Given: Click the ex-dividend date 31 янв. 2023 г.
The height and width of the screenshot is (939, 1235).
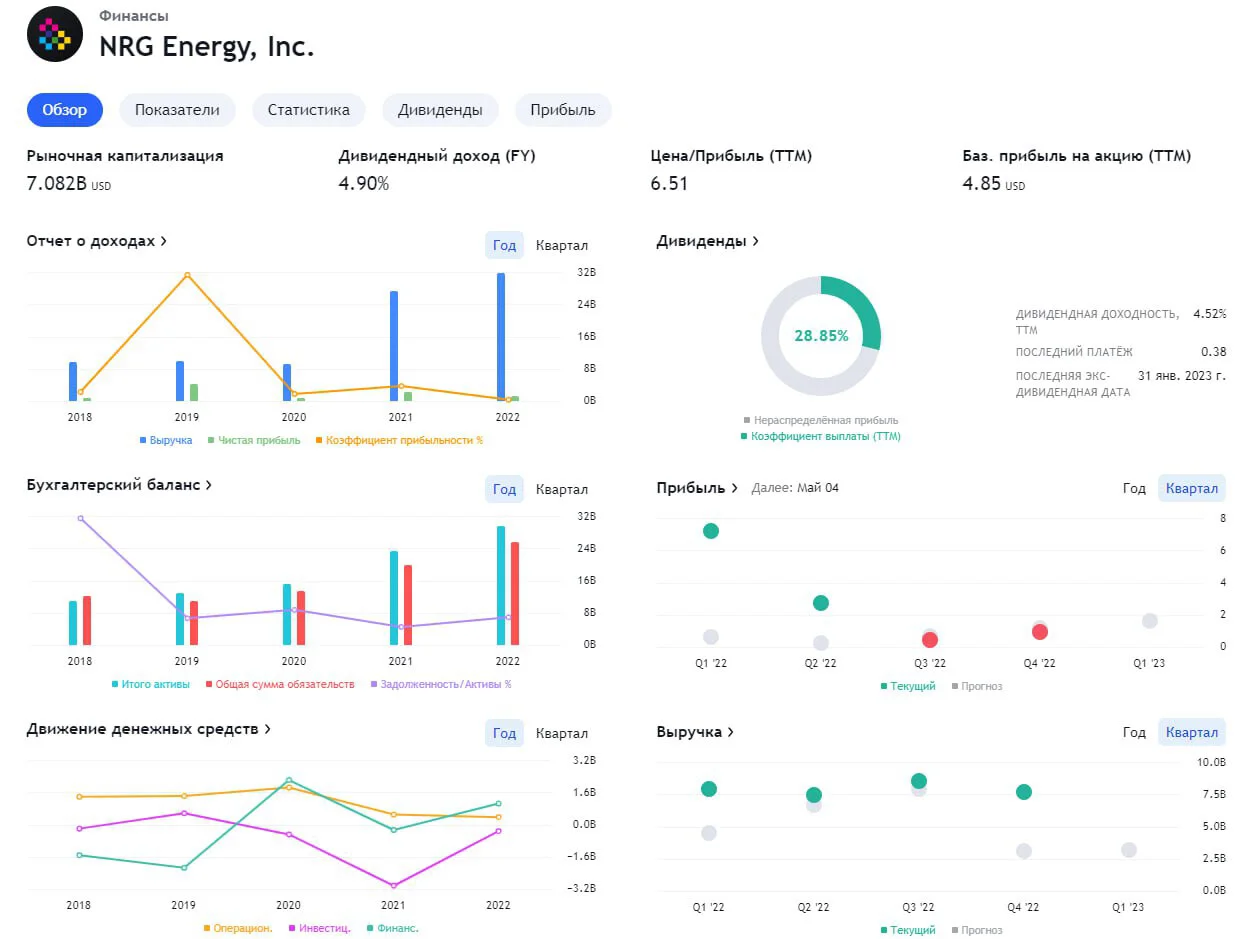Looking at the screenshot, I should (x=1182, y=375).
